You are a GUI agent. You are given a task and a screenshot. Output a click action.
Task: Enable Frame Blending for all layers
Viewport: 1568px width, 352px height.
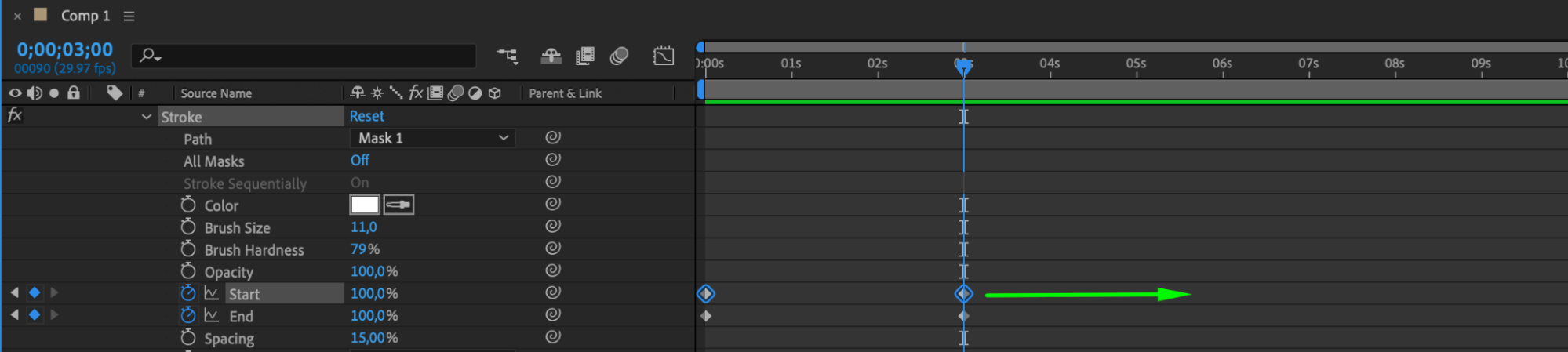585,56
